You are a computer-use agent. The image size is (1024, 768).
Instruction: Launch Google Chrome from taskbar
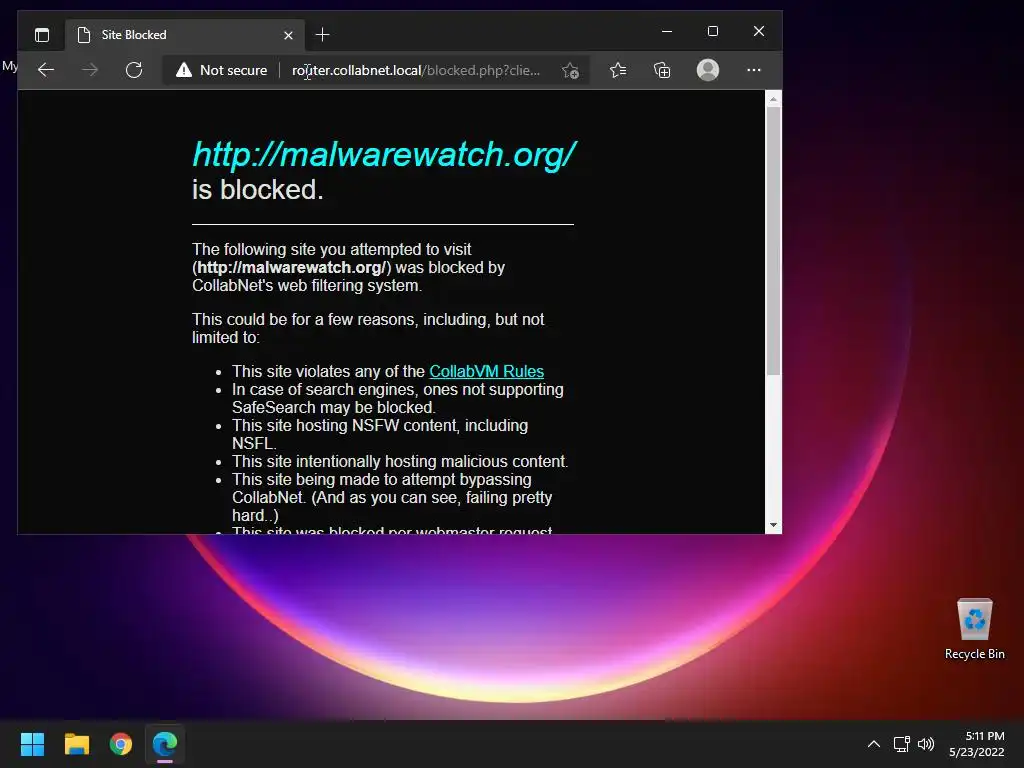(x=121, y=744)
